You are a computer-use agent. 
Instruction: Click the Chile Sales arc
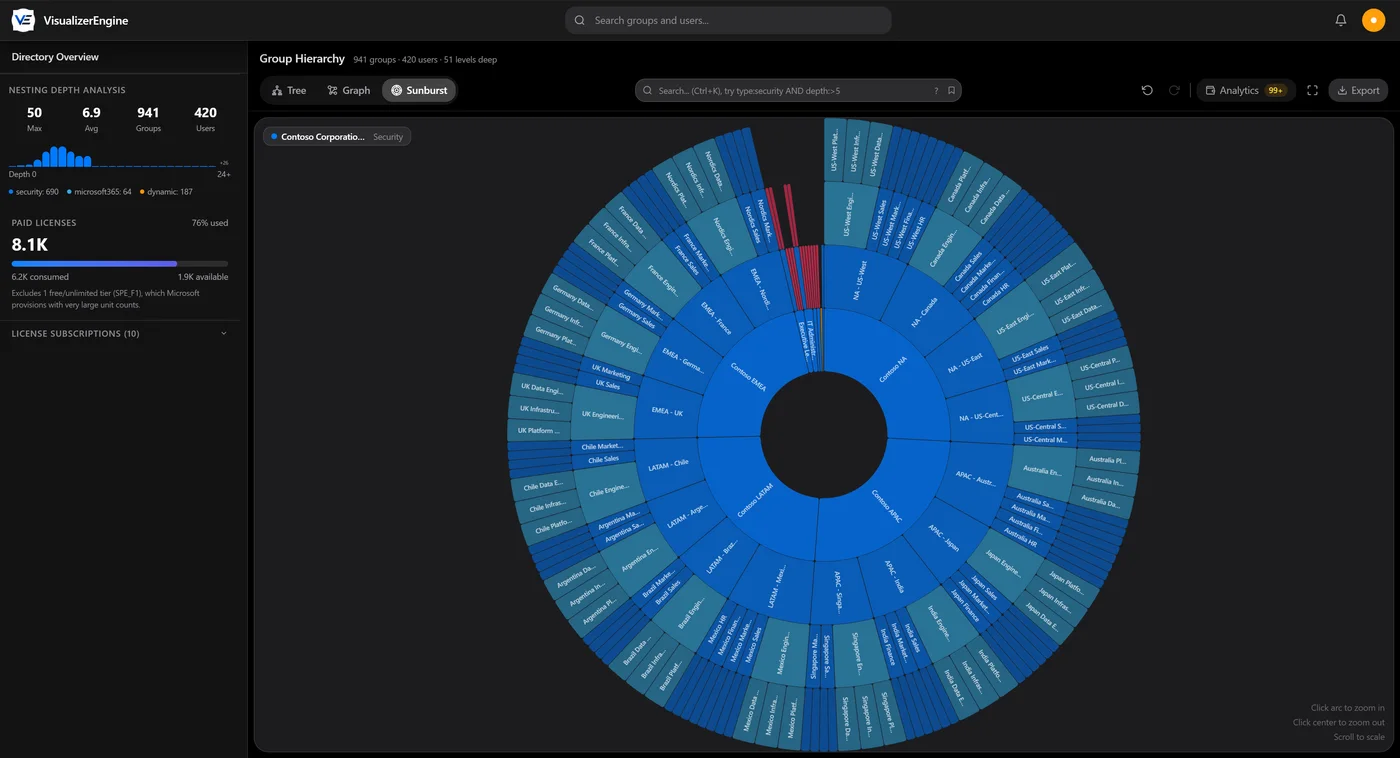coord(603,460)
